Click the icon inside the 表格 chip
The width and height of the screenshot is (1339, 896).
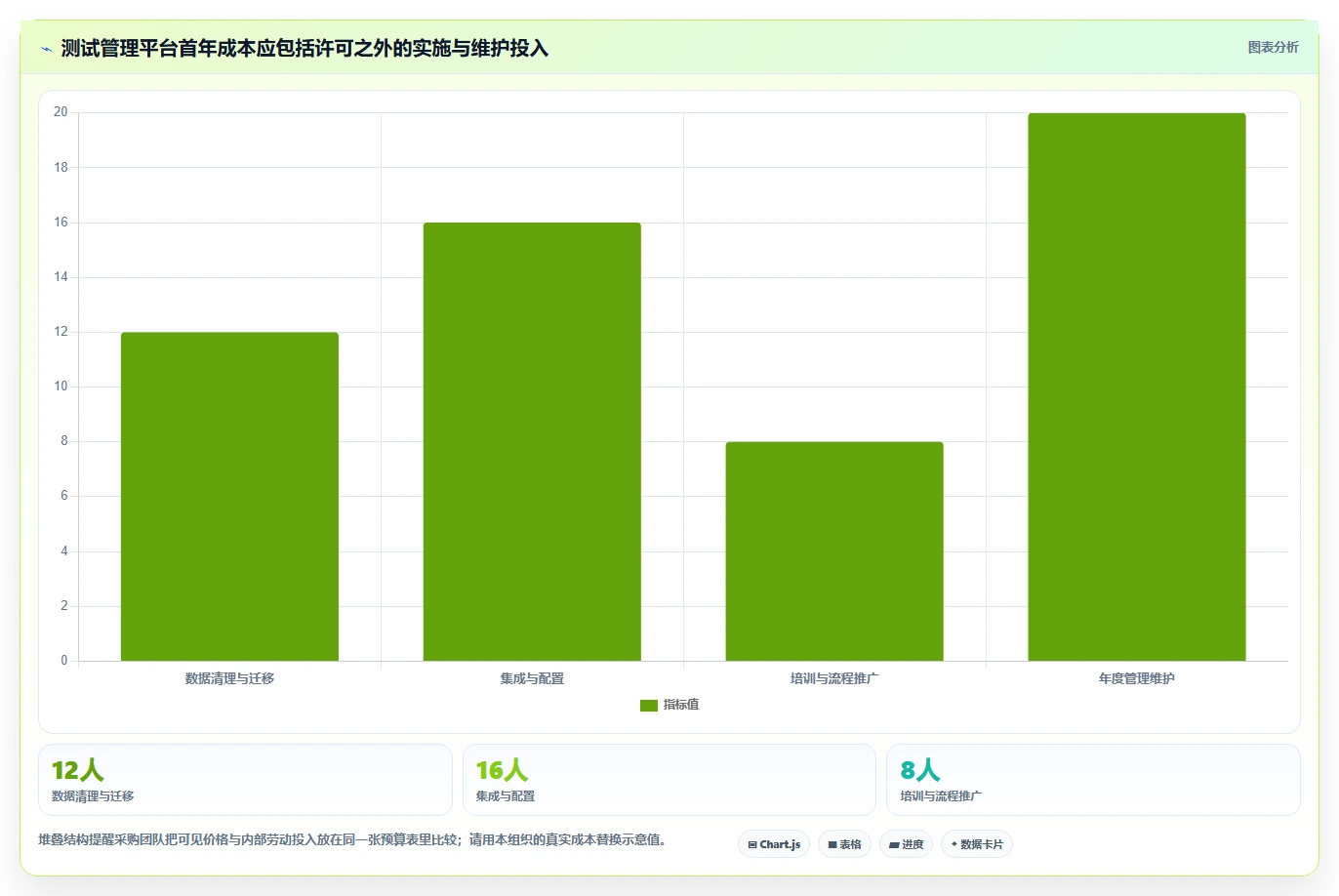(832, 845)
